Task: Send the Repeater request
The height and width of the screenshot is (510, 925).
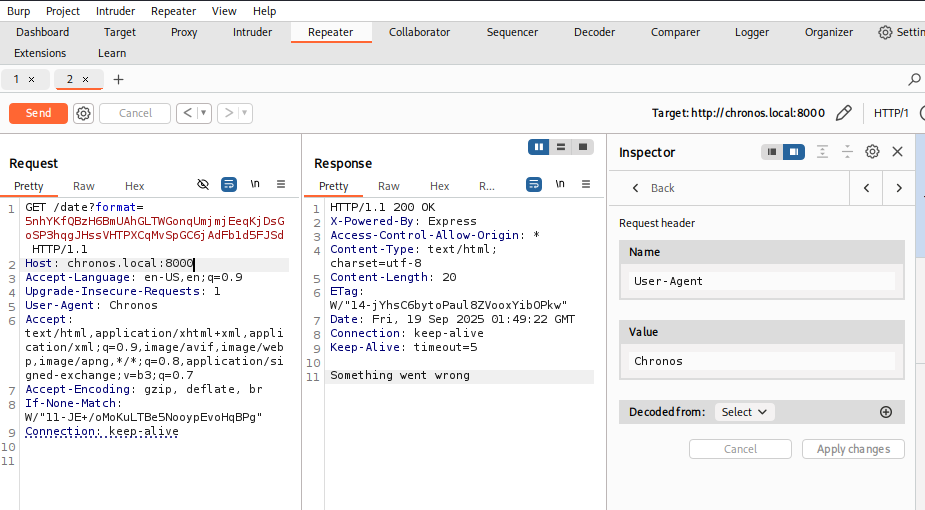Action: click(x=38, y=113)
